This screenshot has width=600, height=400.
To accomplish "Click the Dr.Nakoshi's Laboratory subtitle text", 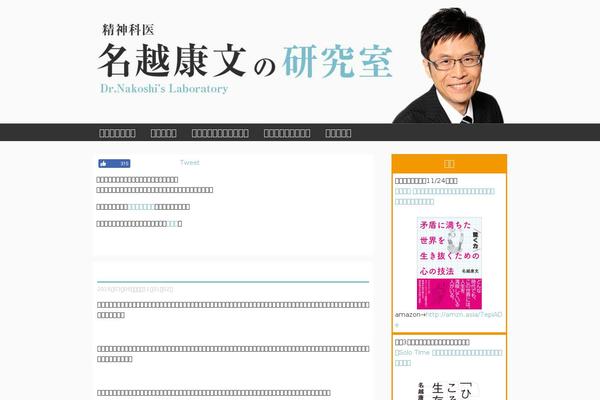I will 164,89.
